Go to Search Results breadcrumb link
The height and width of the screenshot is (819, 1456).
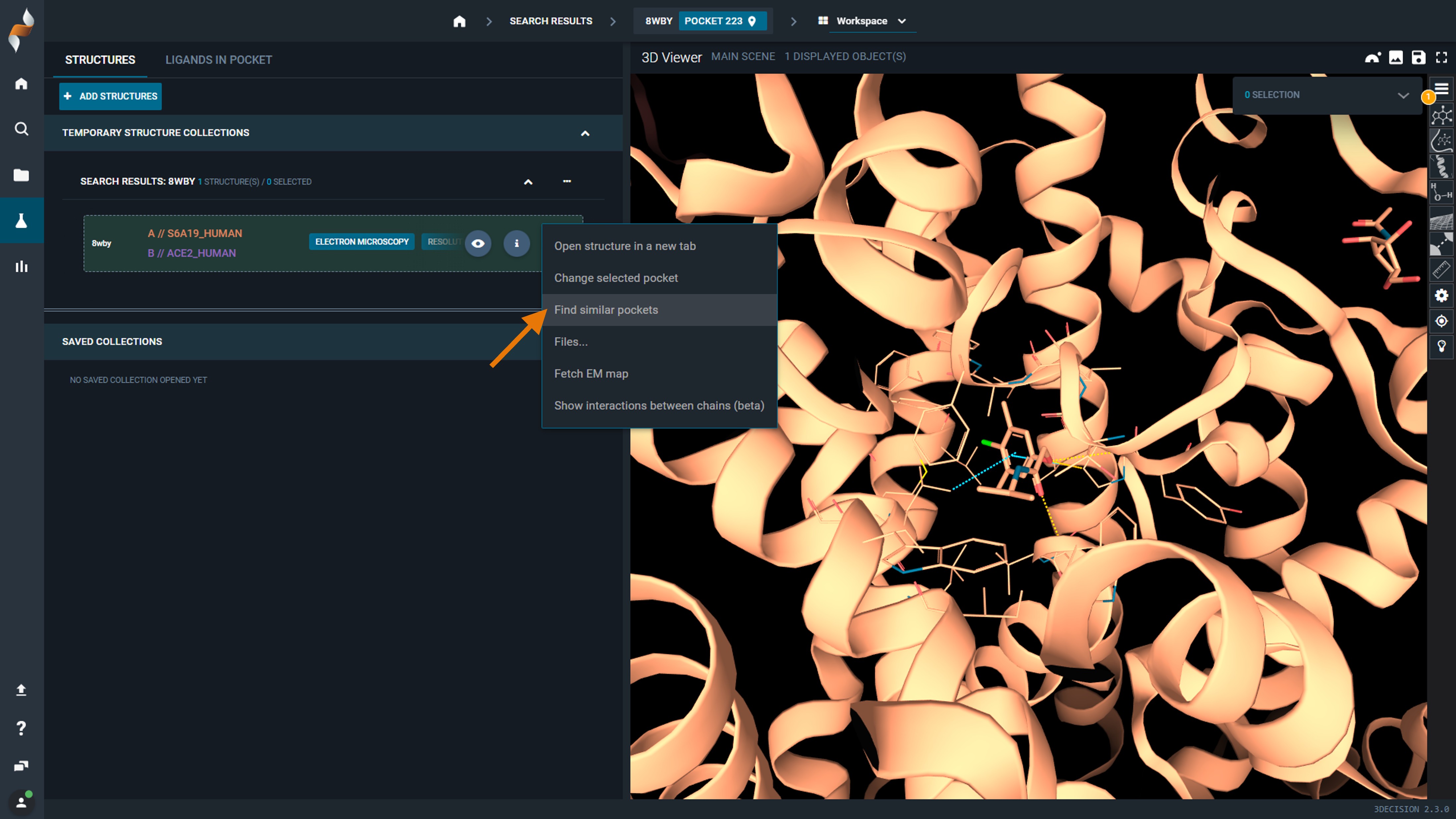[x=550, y=21]
